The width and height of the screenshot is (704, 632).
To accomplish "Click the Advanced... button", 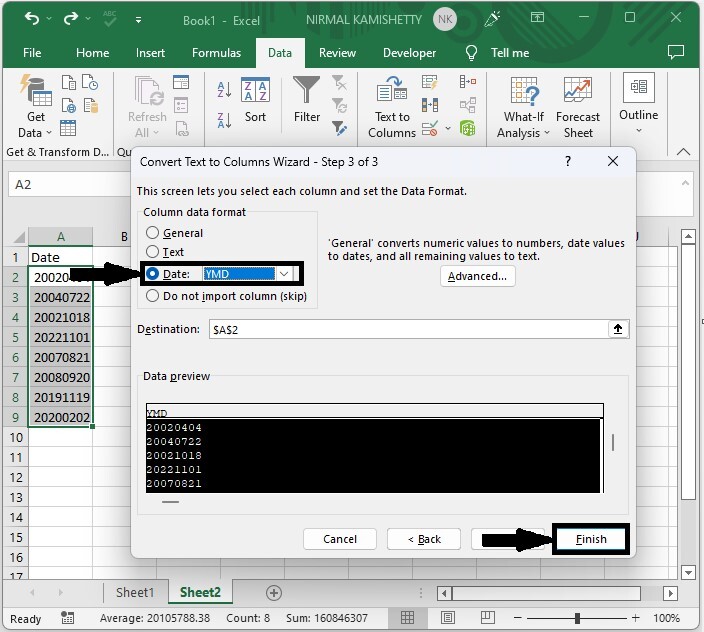I will point(477,276).
